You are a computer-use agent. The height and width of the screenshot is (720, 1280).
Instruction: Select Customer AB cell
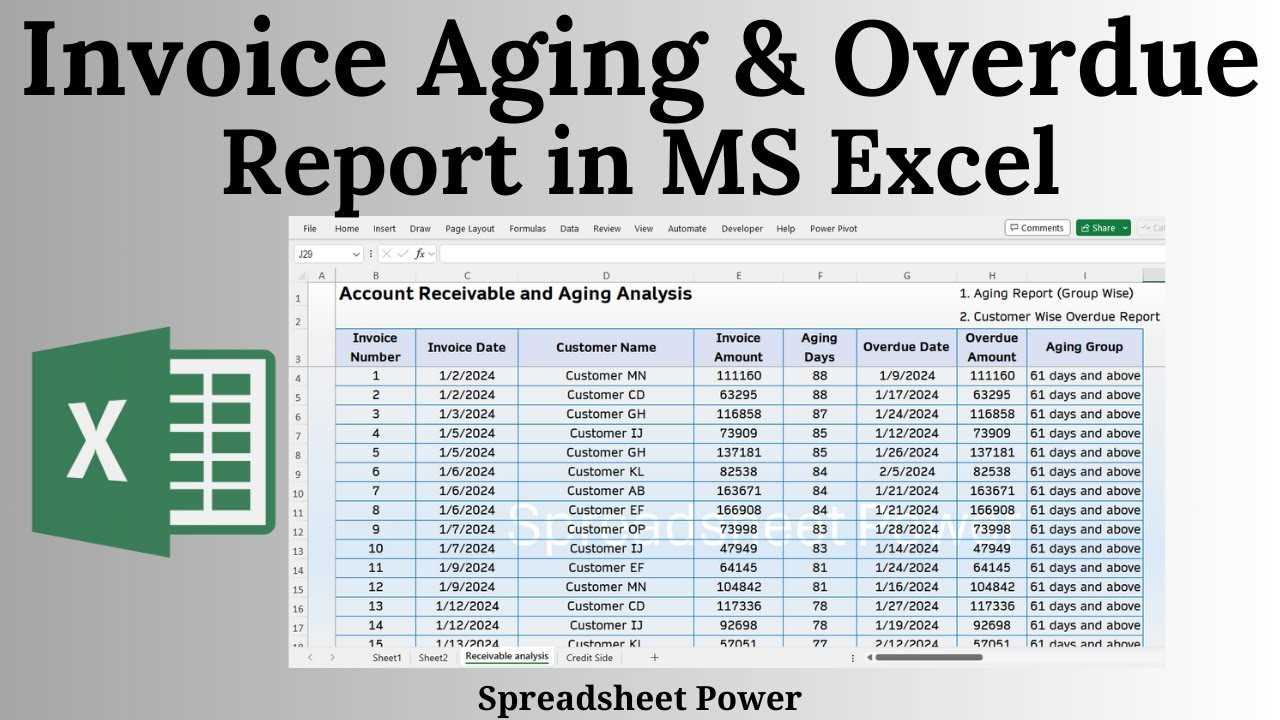606,491
